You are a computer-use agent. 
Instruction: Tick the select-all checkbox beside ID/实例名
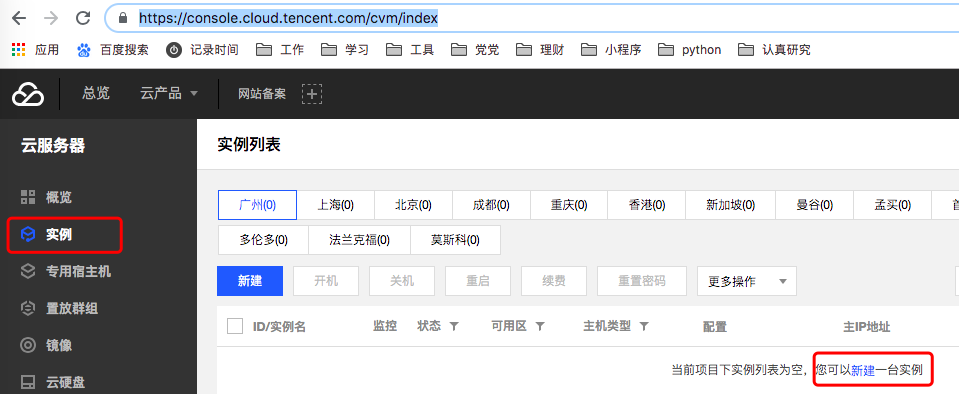[235, 326]
